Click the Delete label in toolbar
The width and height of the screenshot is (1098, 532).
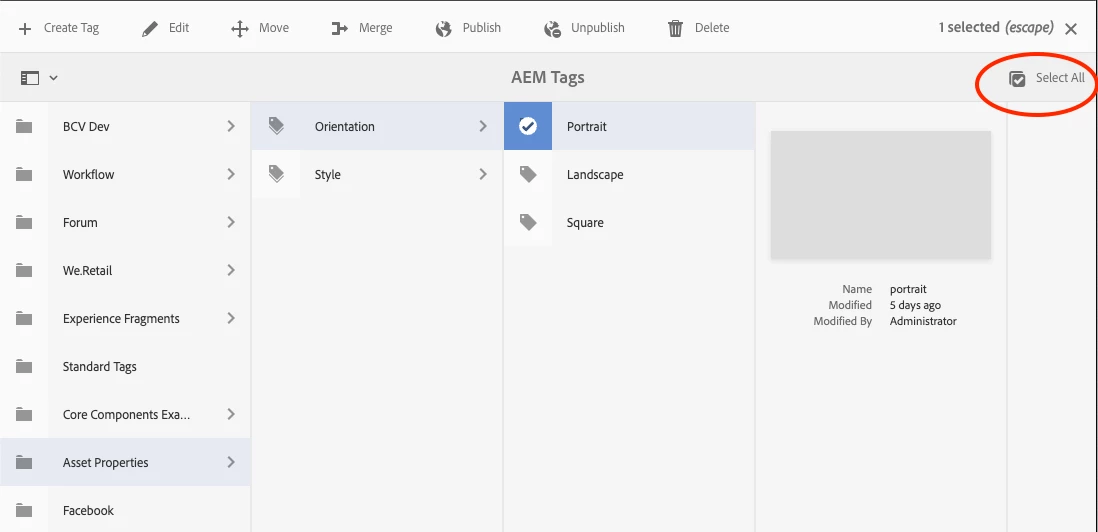point(712,28)
